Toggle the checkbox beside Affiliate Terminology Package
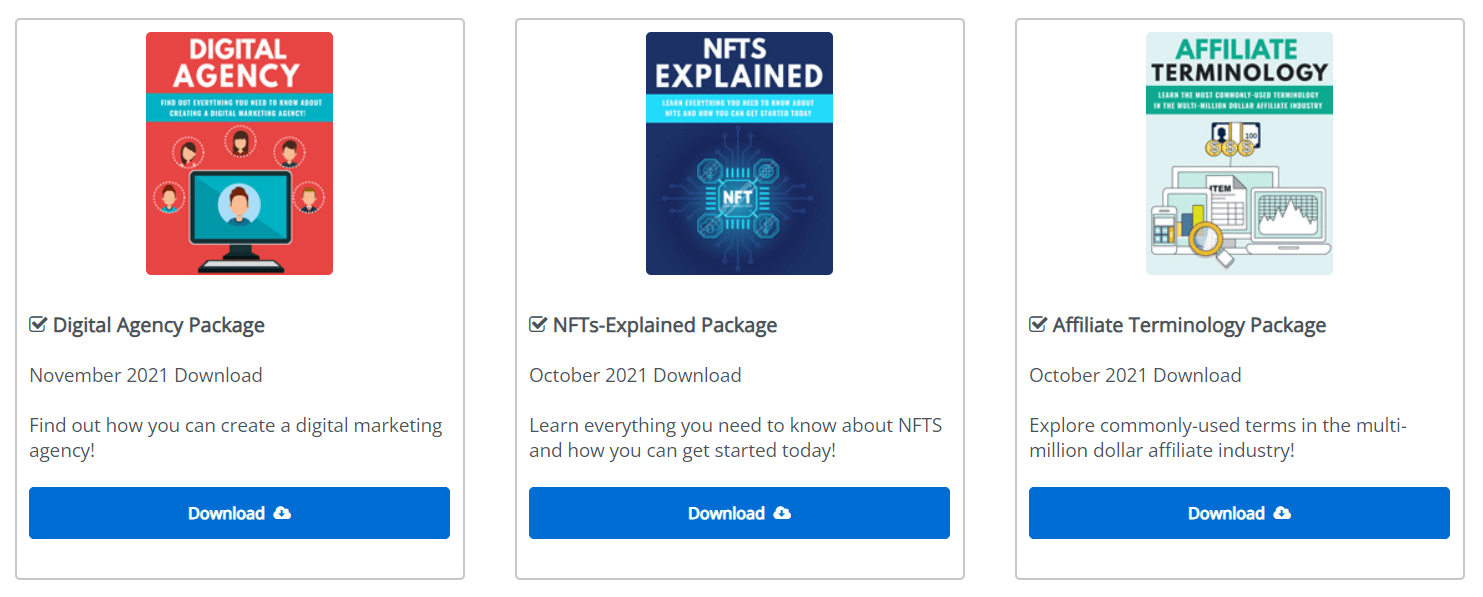Viewport: 1483px width, 597px height. pyautogui.click(x=1038, y=325)
